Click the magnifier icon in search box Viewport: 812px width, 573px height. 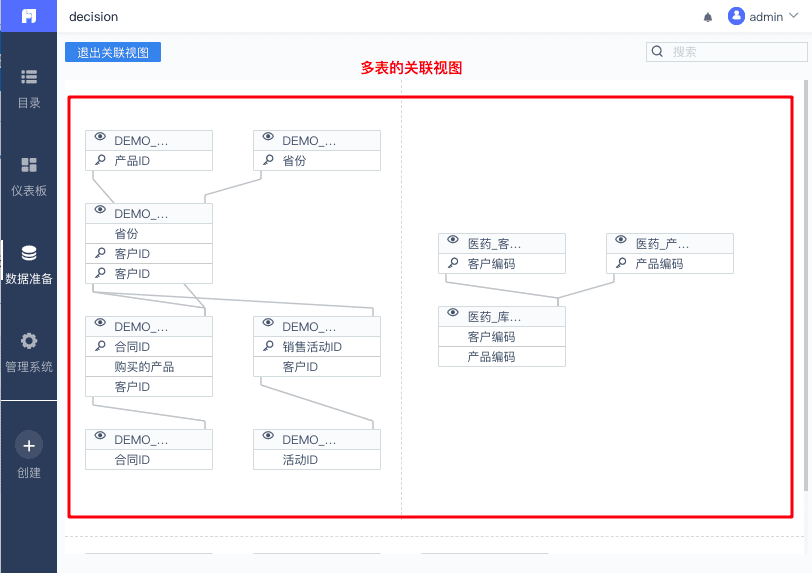657,51
